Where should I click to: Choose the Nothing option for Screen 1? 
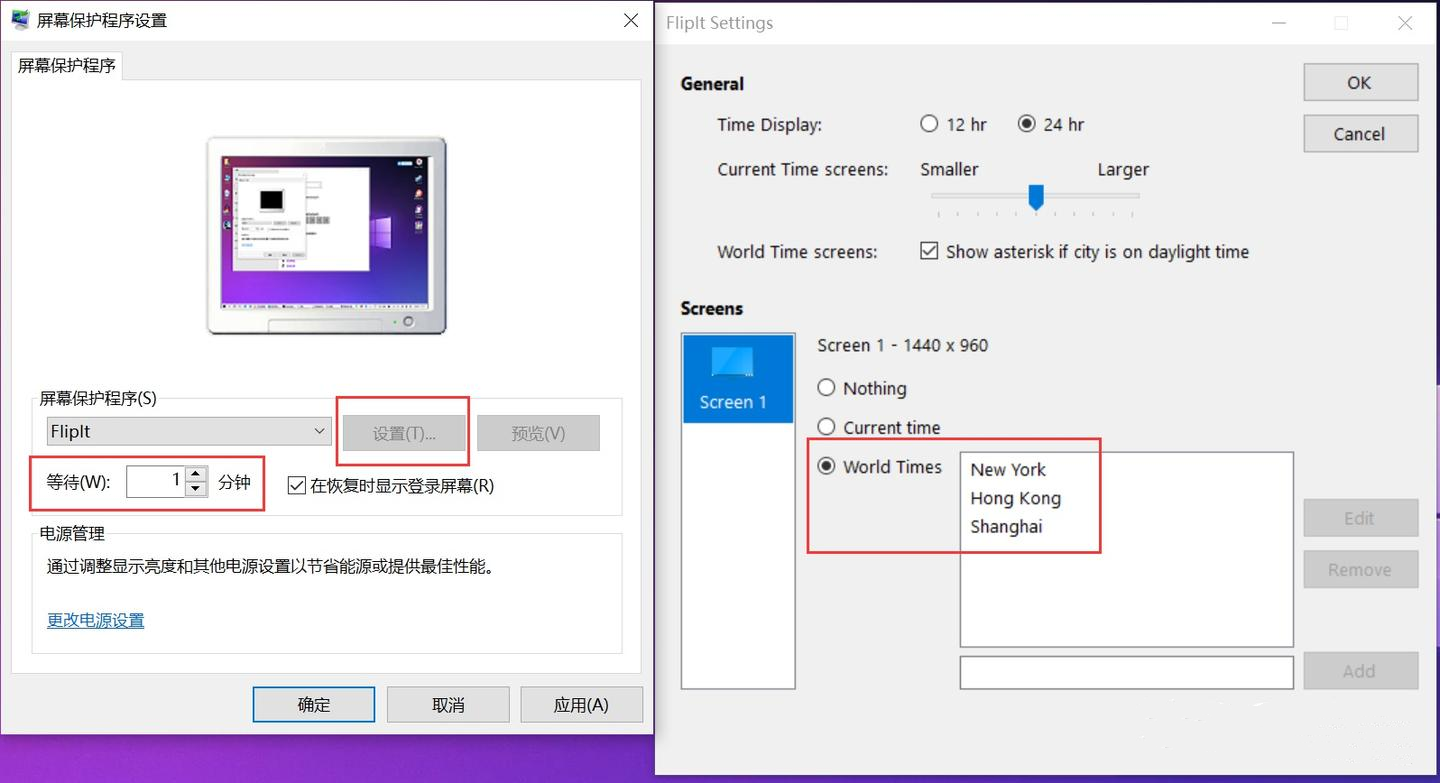point(826,388)
